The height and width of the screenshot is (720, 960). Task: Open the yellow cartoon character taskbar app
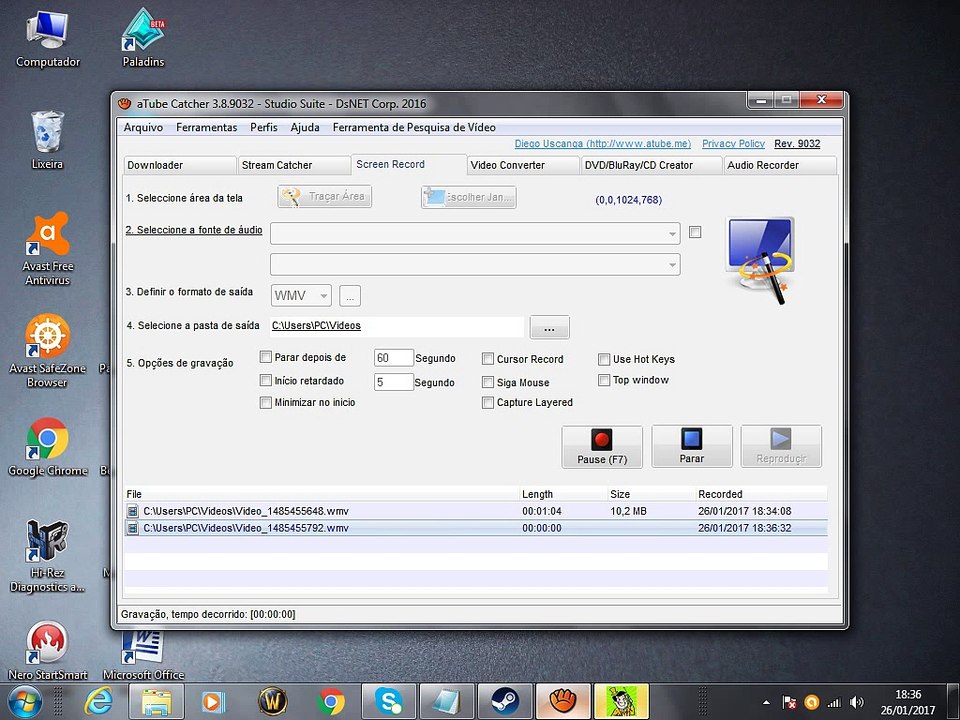(x=621, y=702)
